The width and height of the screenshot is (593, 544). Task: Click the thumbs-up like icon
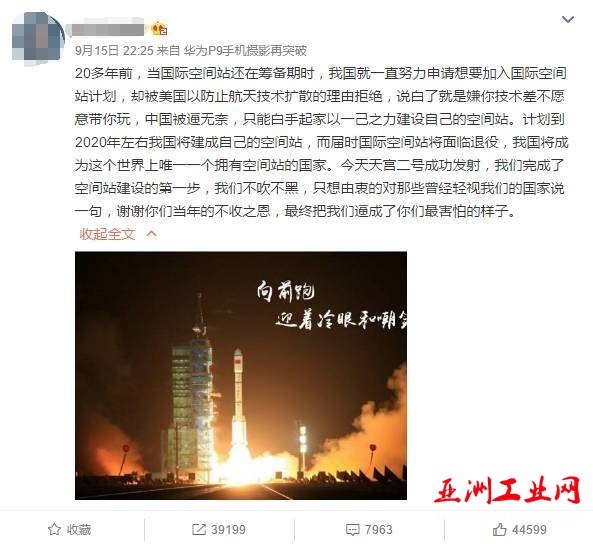pos(499,529)
